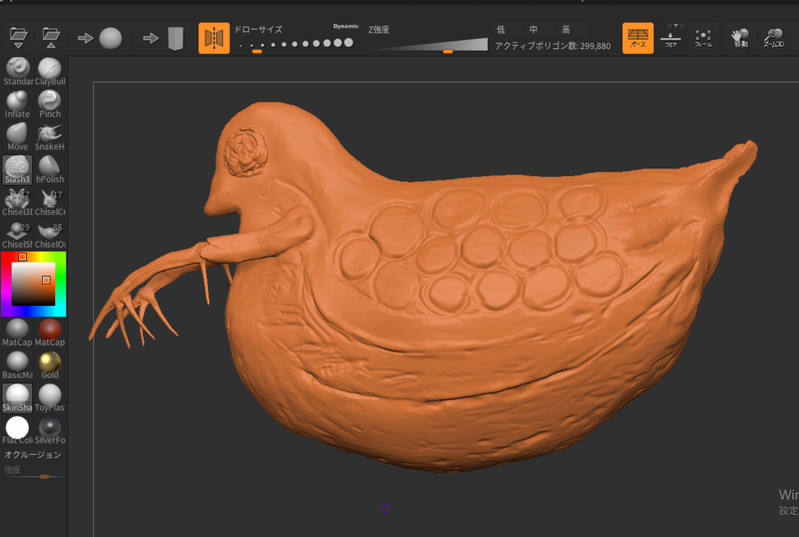Click the ドローサイズ draw size label
This screenshot has height=537, width=799.
pos(258,30)
